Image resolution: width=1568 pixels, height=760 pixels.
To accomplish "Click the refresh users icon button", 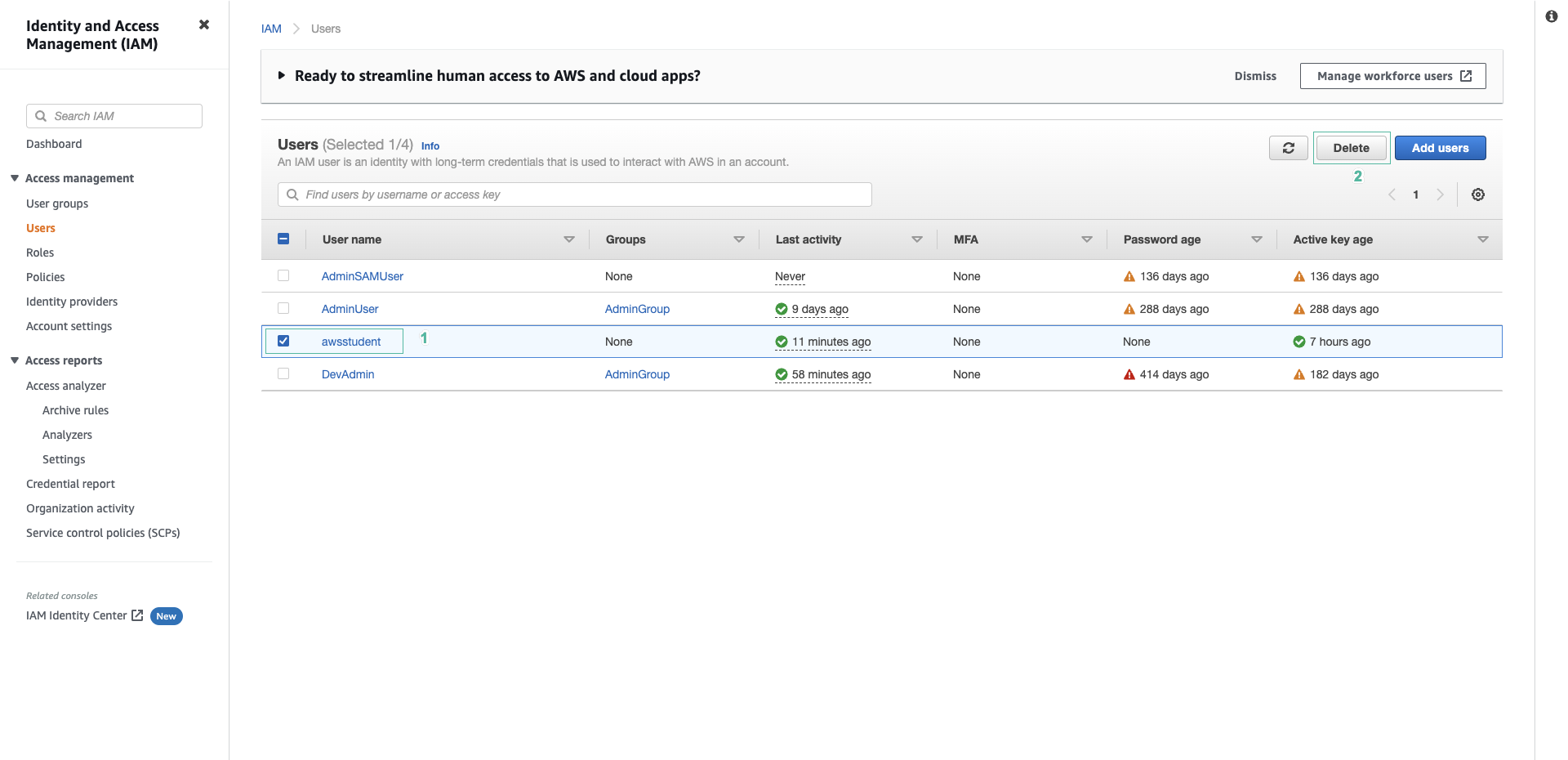I will click(x=1289, y=148).
